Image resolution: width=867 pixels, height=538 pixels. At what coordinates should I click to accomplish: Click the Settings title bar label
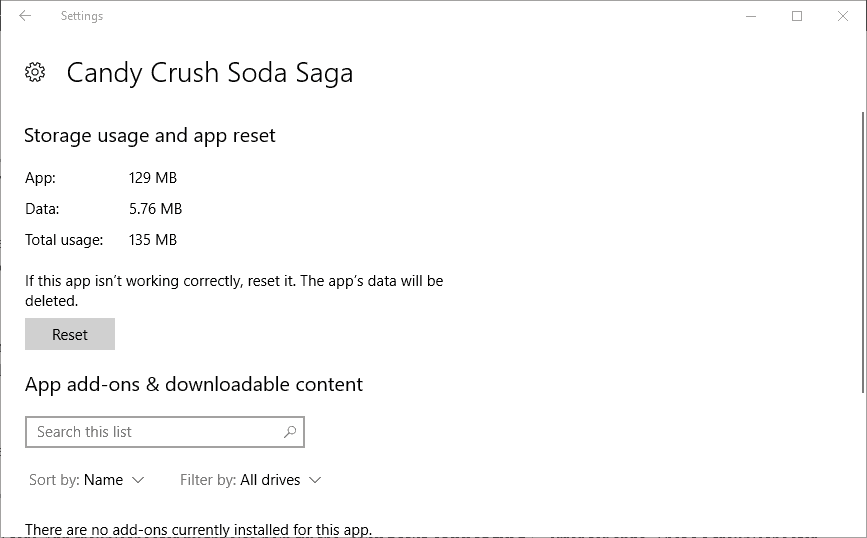(x=82, y=16)
